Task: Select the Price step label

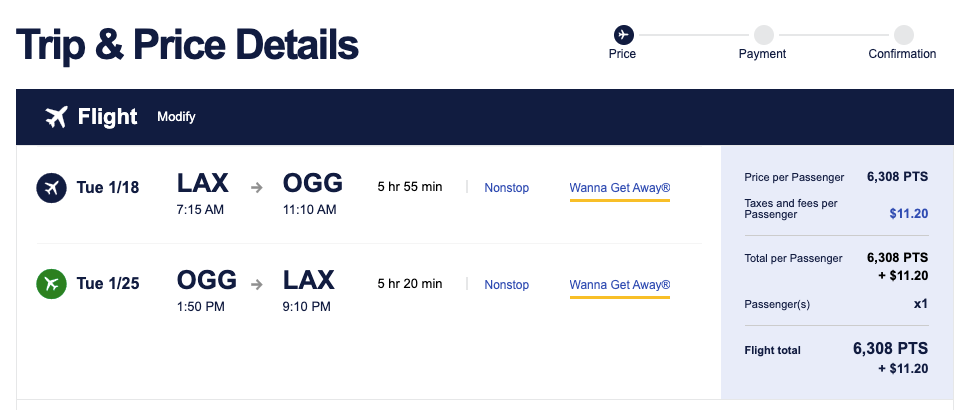Action: point(622,54)
